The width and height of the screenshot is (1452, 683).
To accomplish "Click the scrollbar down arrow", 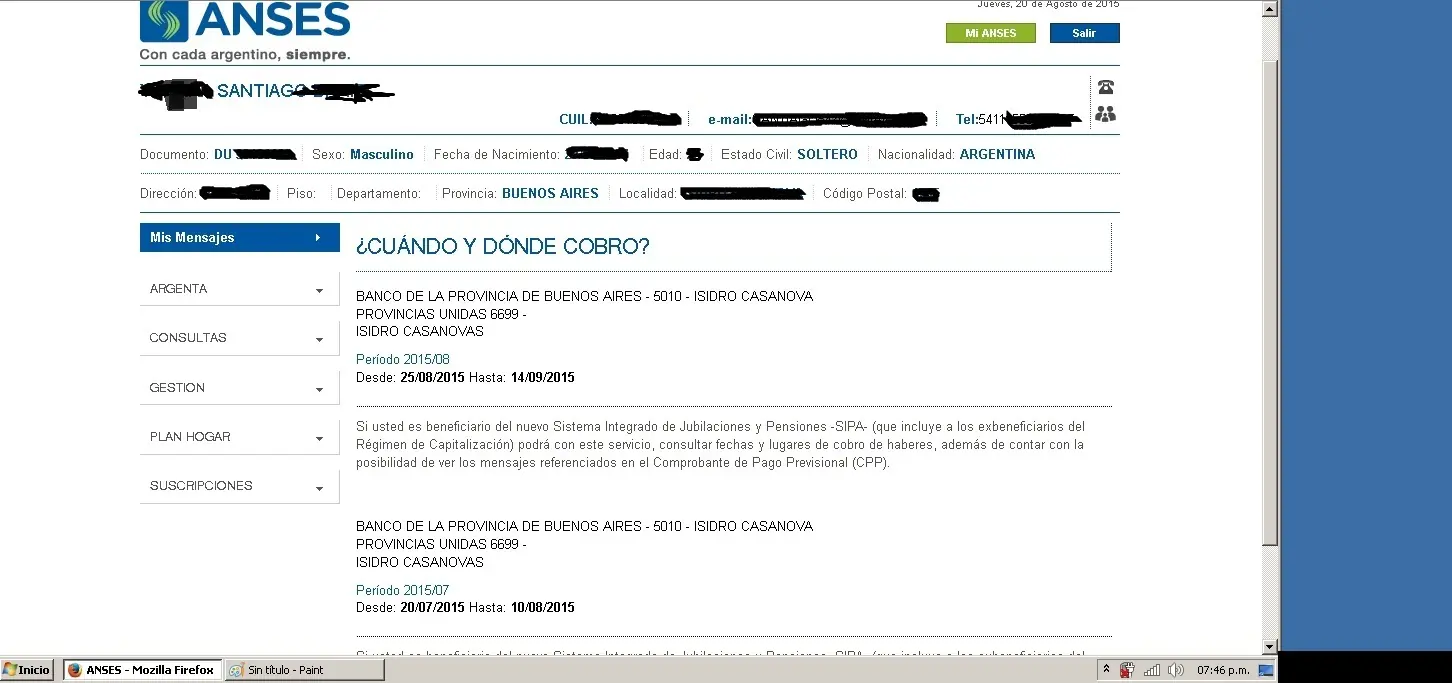I will click(x=1270, y=646).
